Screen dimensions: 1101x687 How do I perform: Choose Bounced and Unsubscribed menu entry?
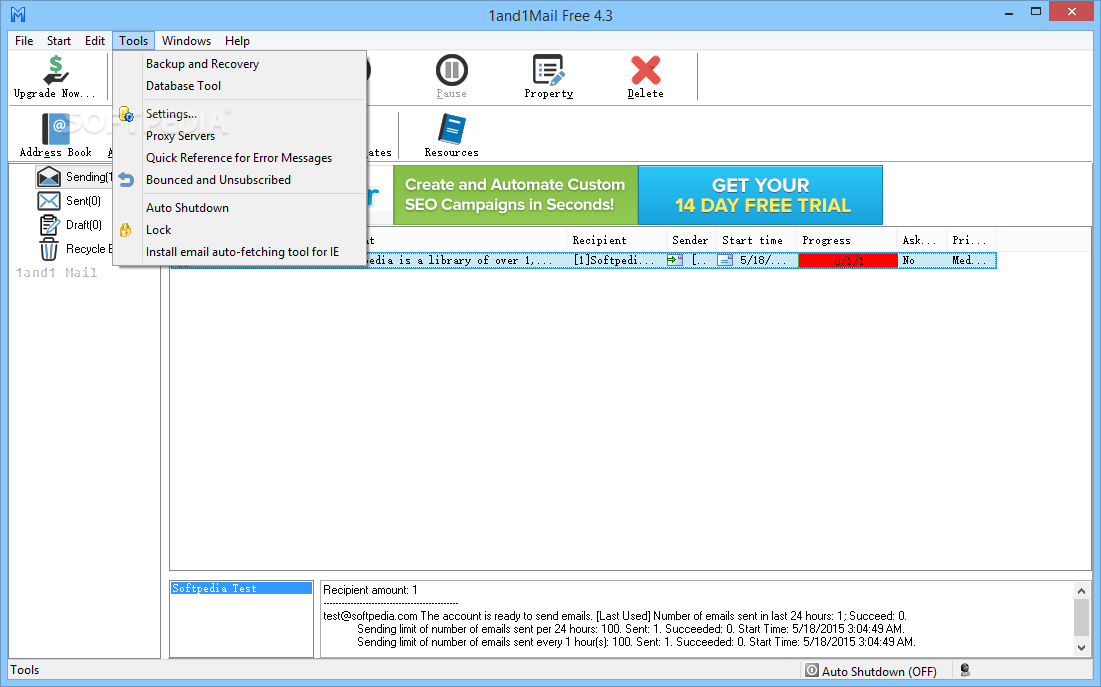tap(240, 180)
